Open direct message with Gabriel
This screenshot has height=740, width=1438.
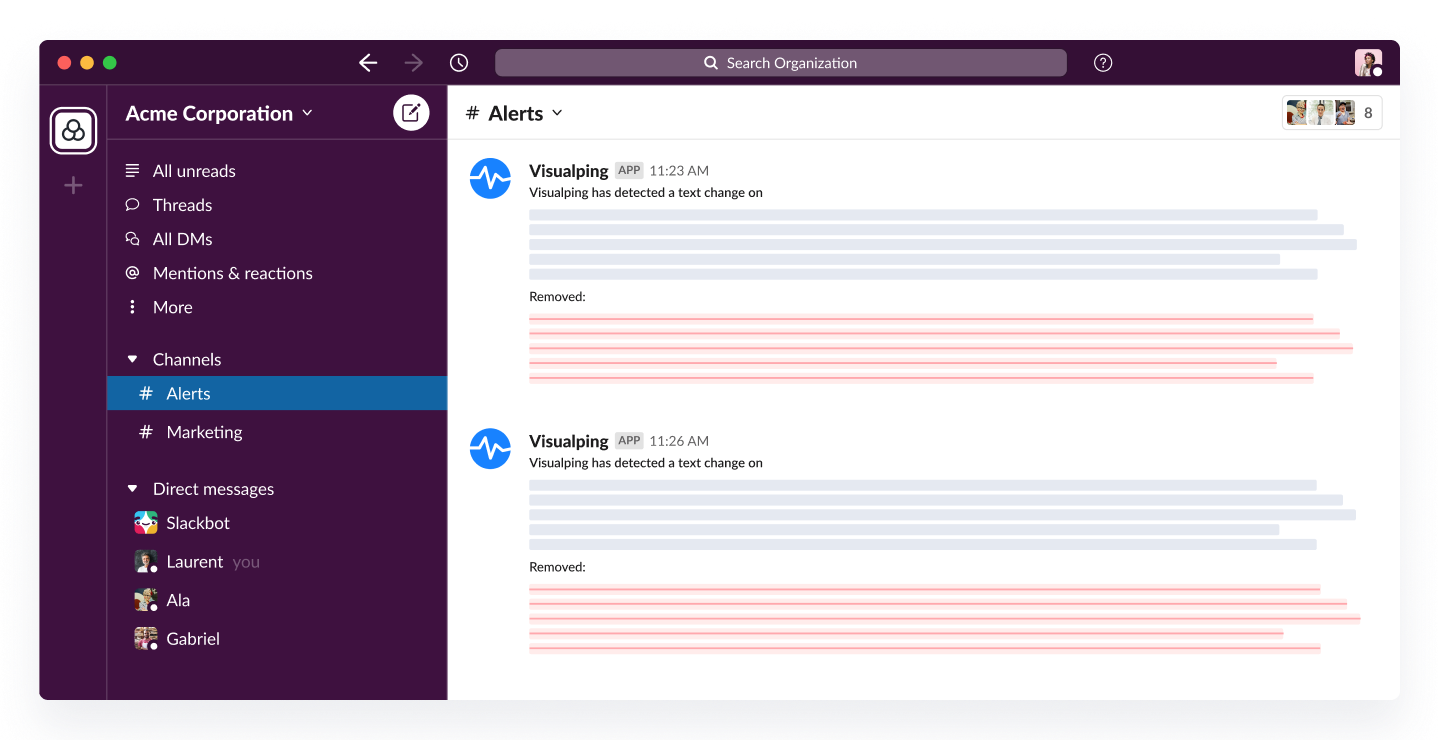tap(192, 638)
